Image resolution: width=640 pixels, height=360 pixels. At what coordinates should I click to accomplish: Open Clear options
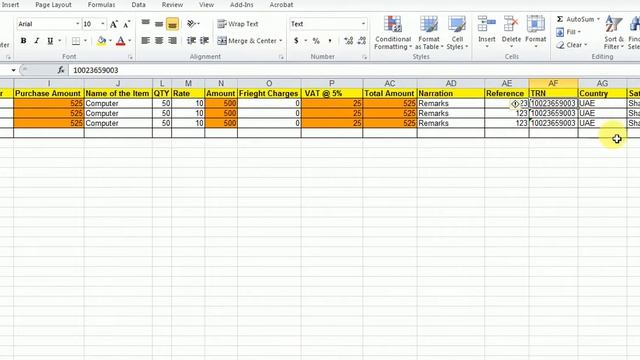coord(572,45)
